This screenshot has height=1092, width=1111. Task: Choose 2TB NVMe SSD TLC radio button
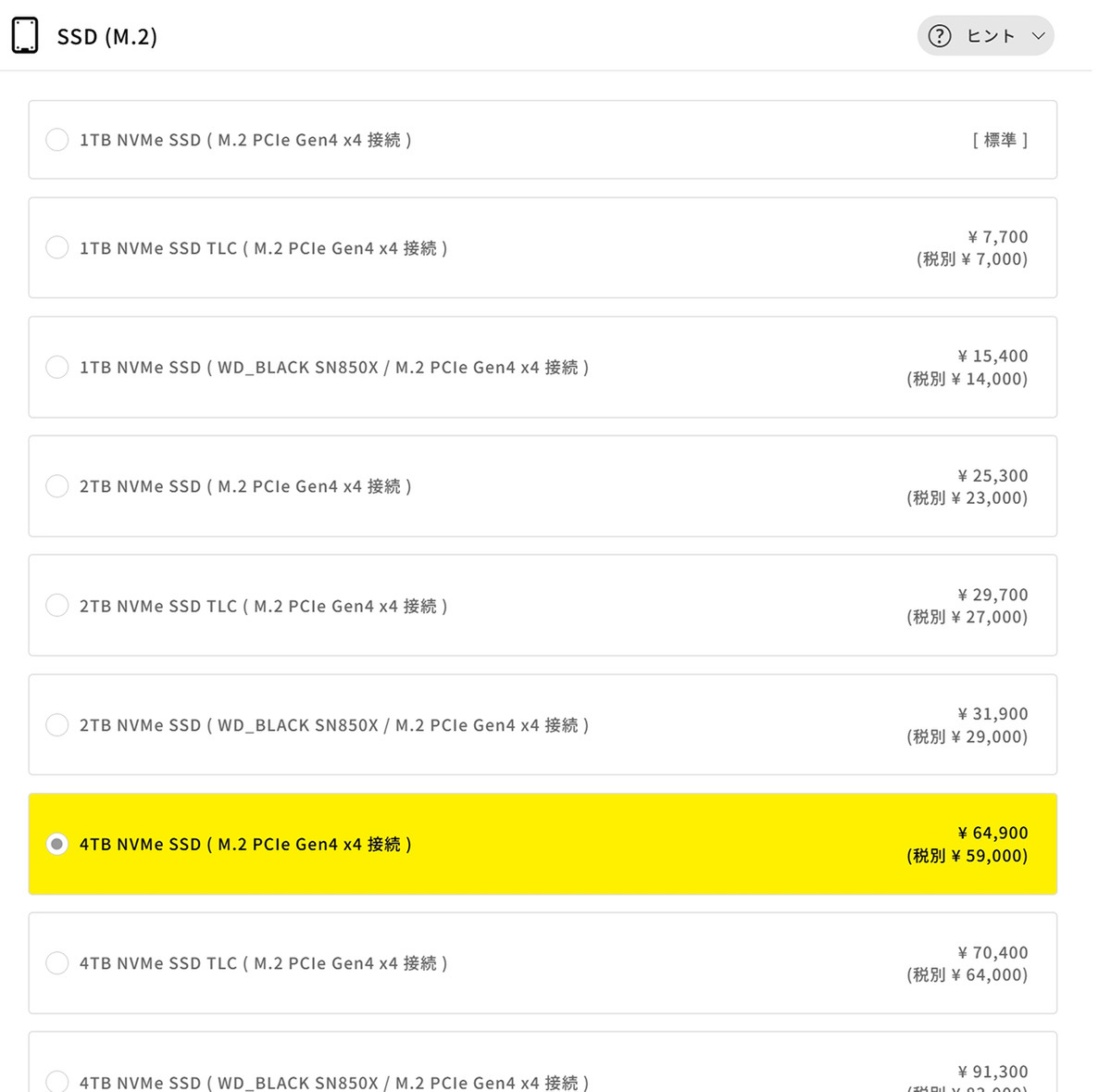click(57, 606)
